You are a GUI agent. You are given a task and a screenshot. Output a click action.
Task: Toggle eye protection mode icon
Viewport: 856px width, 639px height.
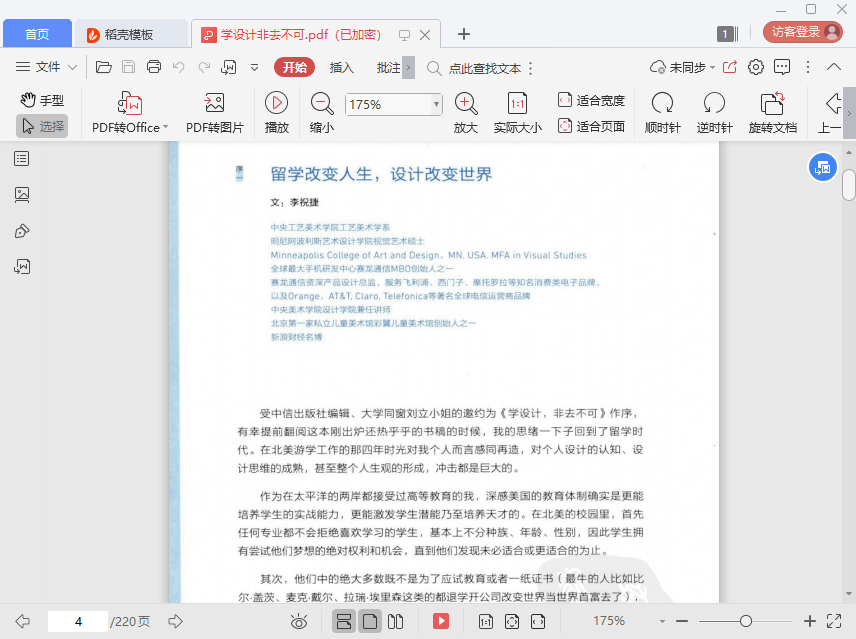299,621
